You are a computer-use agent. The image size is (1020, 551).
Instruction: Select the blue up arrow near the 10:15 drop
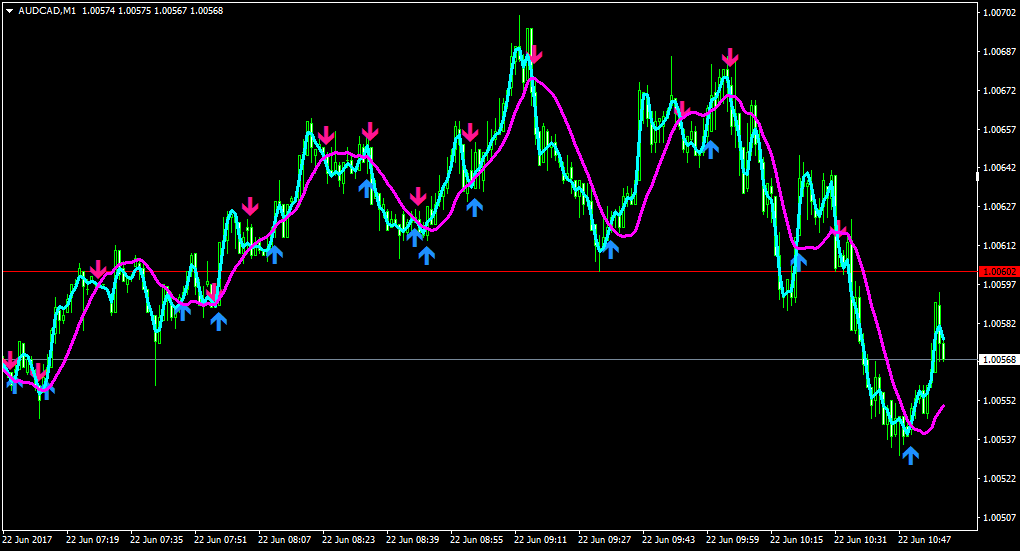coord(798,262)
